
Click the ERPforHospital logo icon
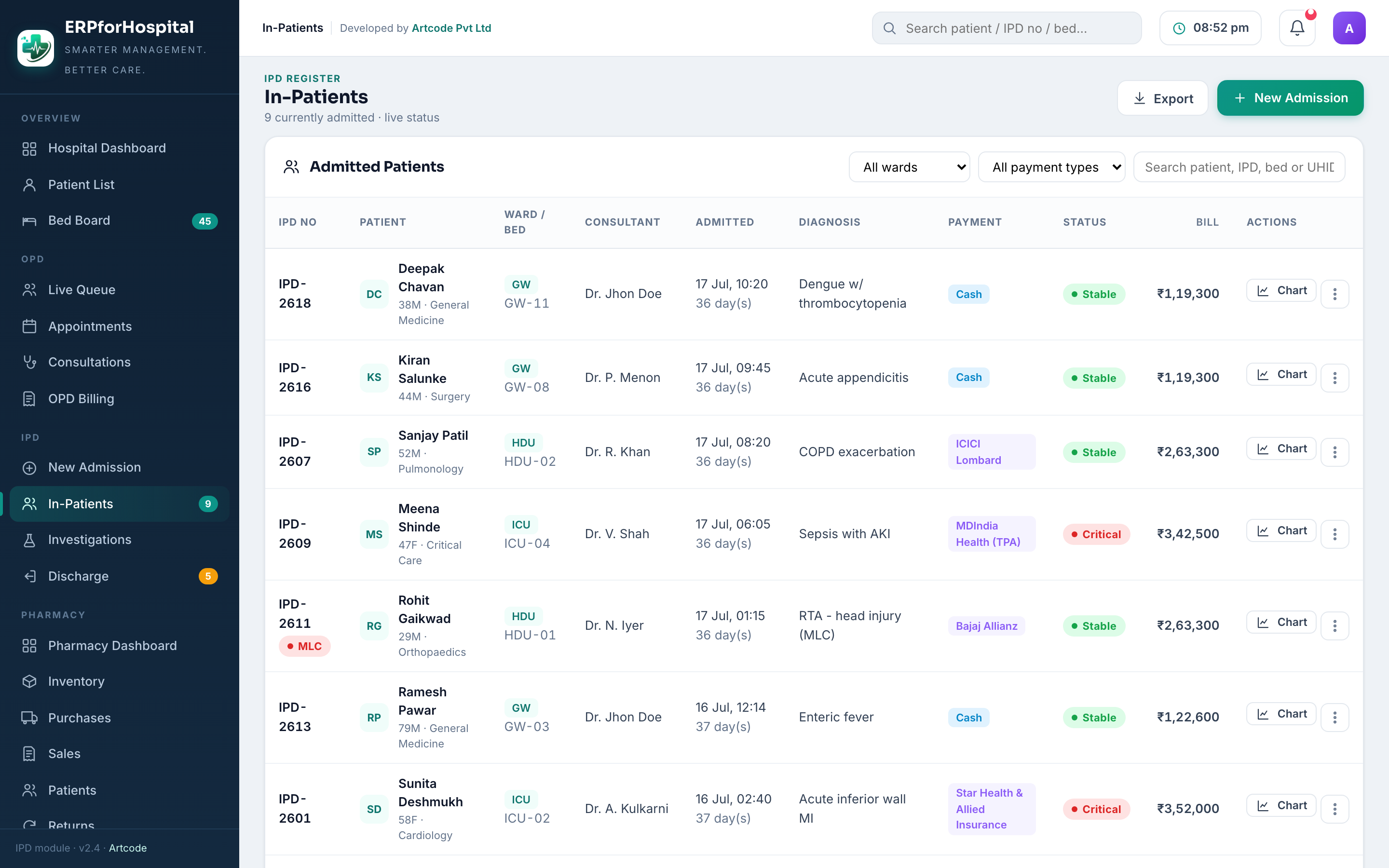click(36, 48)
